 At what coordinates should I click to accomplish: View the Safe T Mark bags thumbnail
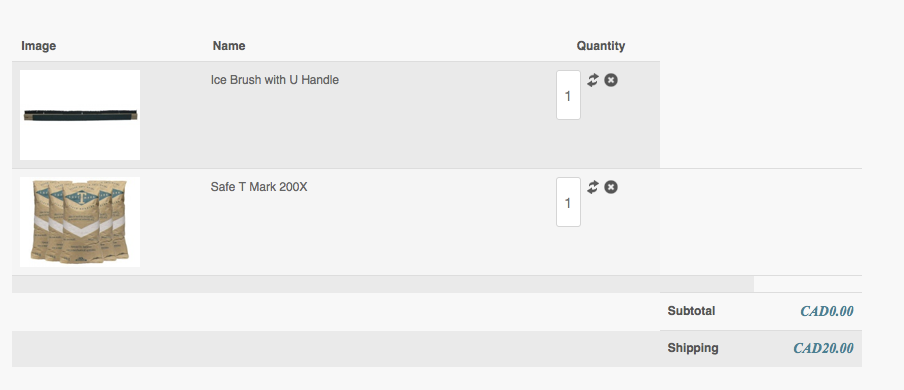point(80,222)
